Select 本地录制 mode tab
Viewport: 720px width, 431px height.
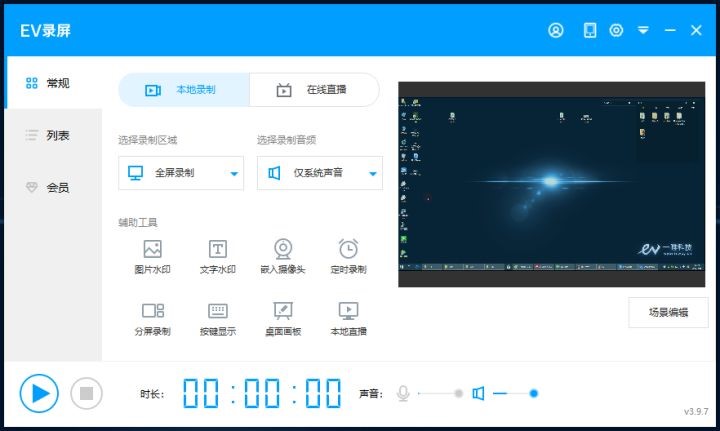(184, 90)
